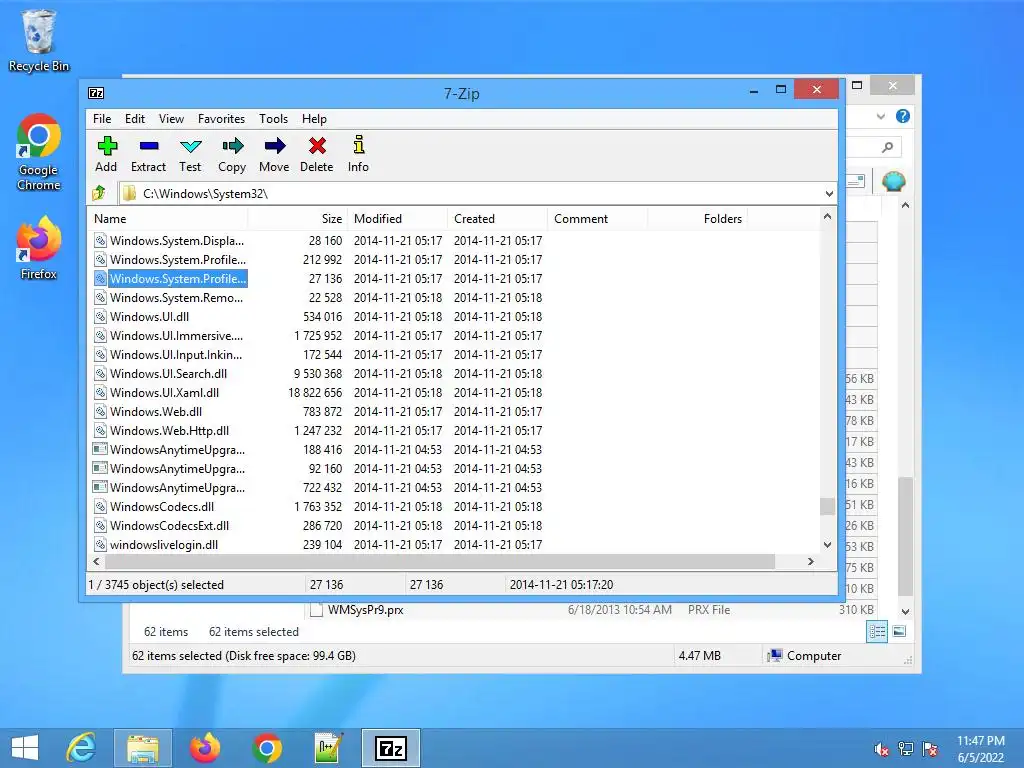Open the View menu
Image resolution: width=1024 pixels, height=768 pixels.
171,119
